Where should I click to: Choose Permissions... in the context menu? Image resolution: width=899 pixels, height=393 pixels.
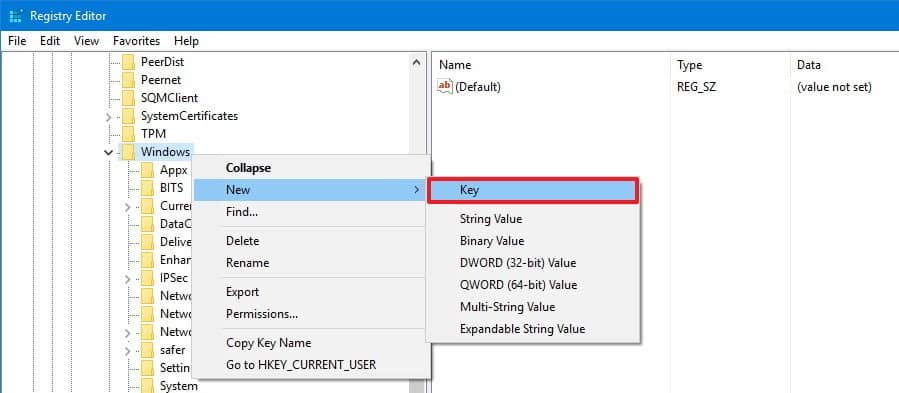click(311, 314)
